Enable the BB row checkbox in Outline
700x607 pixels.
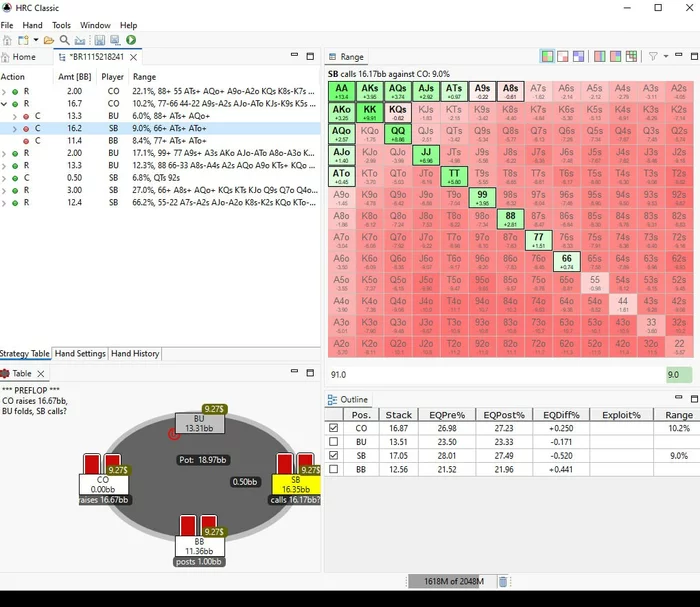(333, 469)
